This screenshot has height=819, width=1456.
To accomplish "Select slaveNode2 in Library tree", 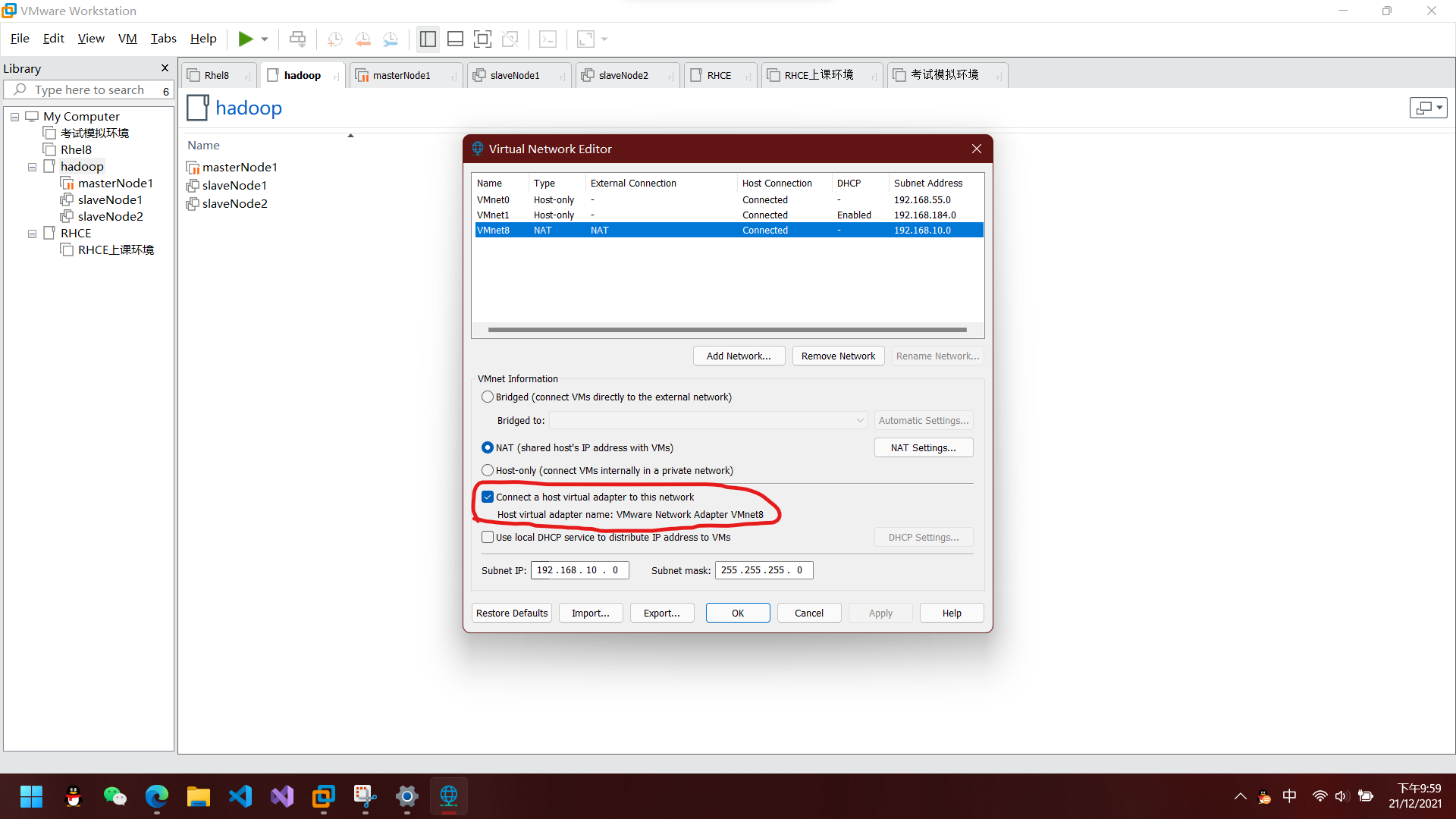I will tap(110, 217).
